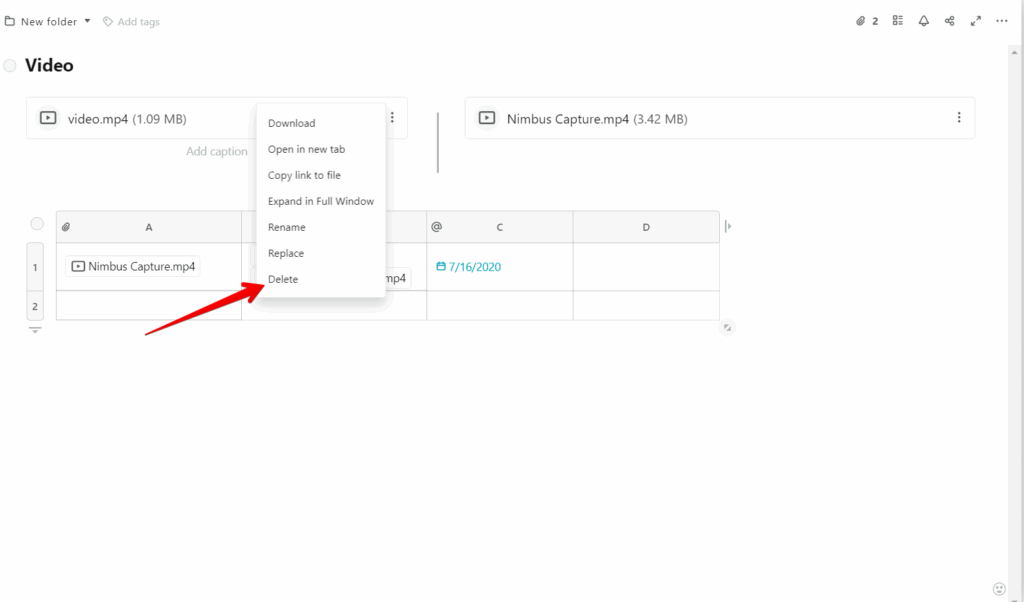Click Add caption under video.mp4
This screenshot has height=602, width=1024.
click(216, 152)
